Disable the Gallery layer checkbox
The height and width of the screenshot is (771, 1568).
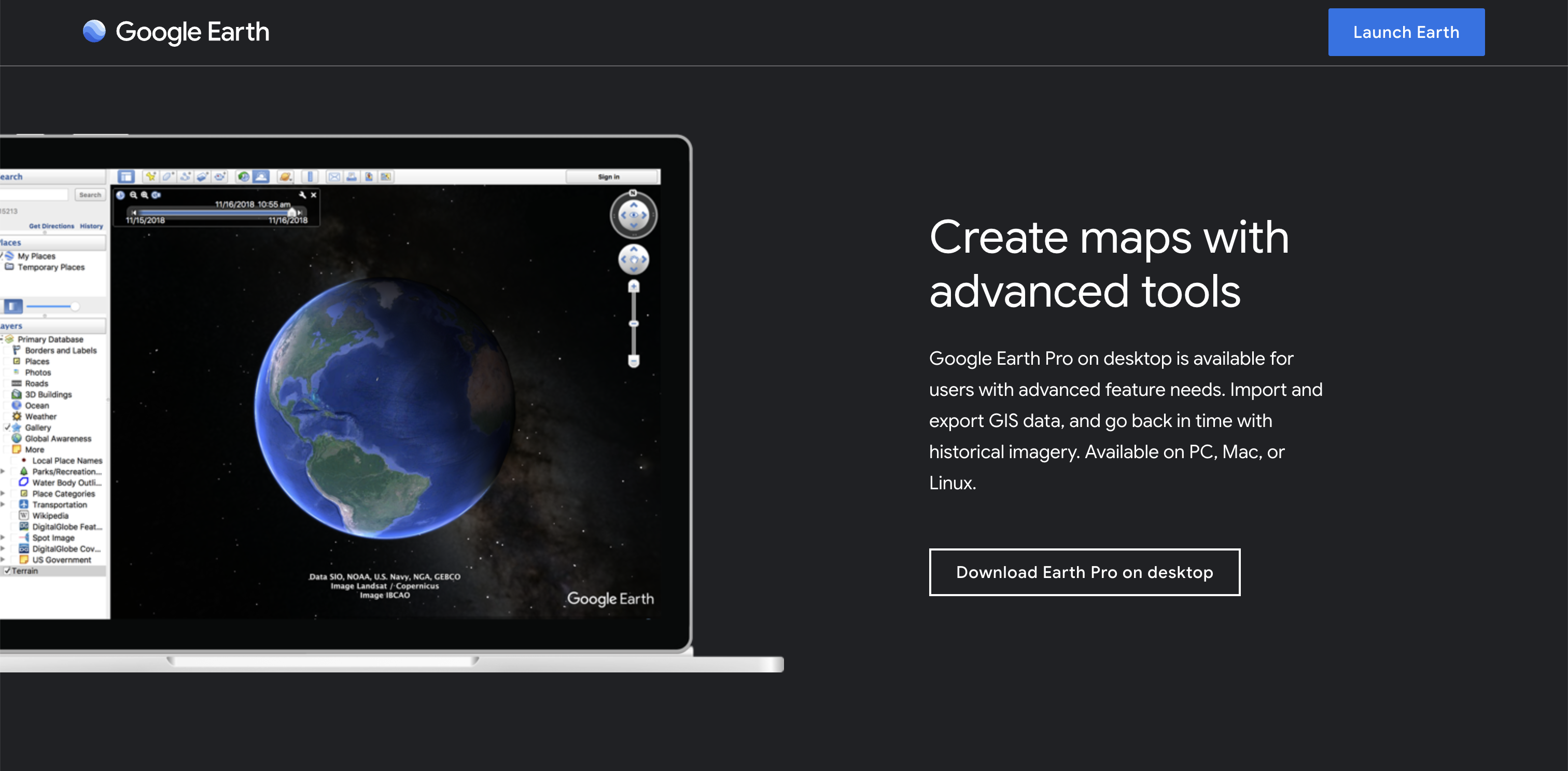click(7, 428)
